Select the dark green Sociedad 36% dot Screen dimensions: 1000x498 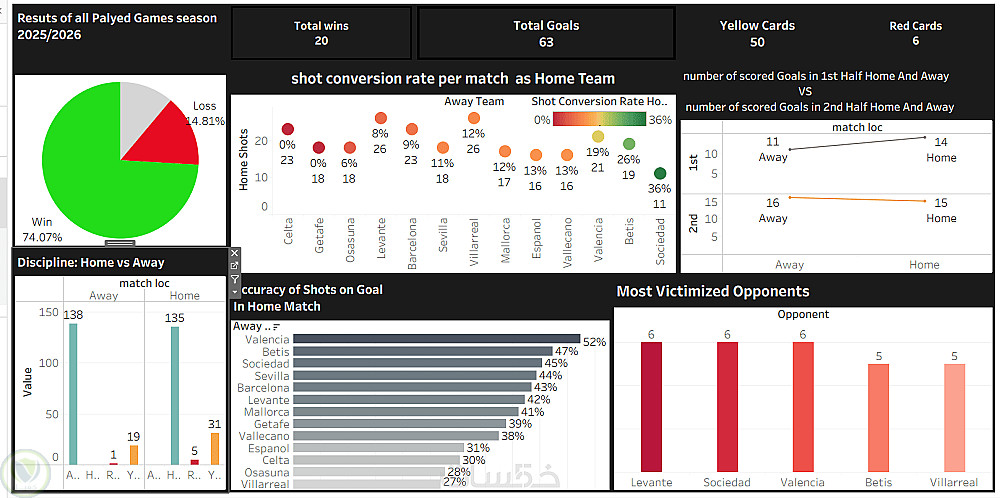coord(660,173)
